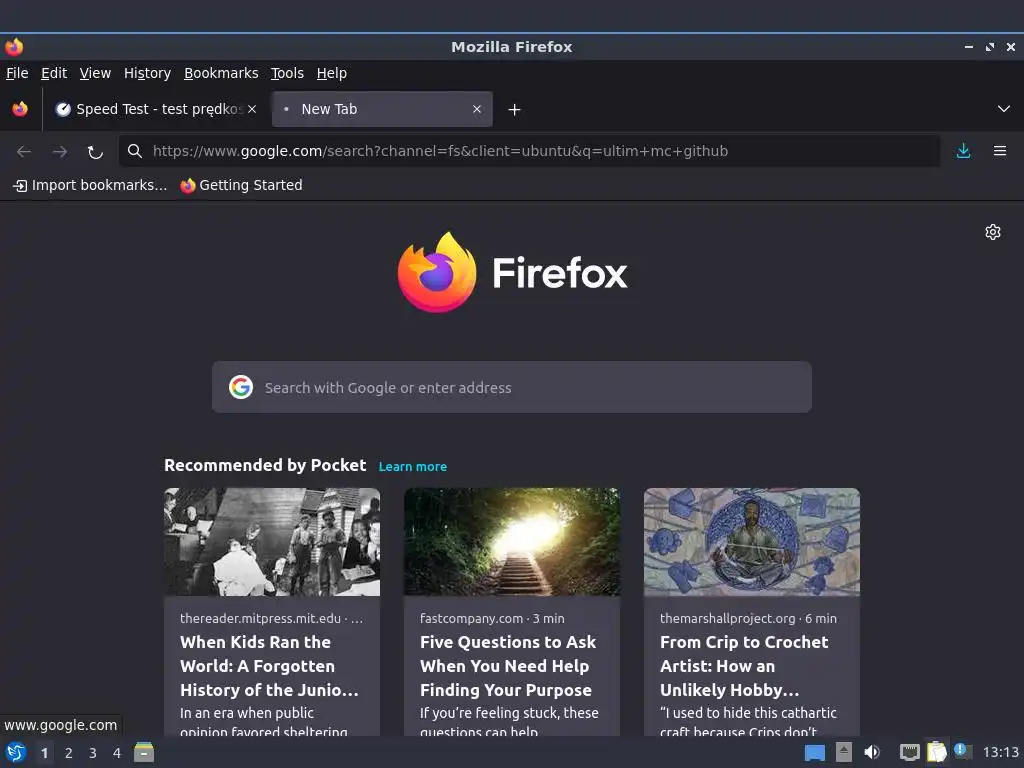Open forest stairway article thumbnail
The height and width of the screenshot is (768, 1024).
(512, 541)
